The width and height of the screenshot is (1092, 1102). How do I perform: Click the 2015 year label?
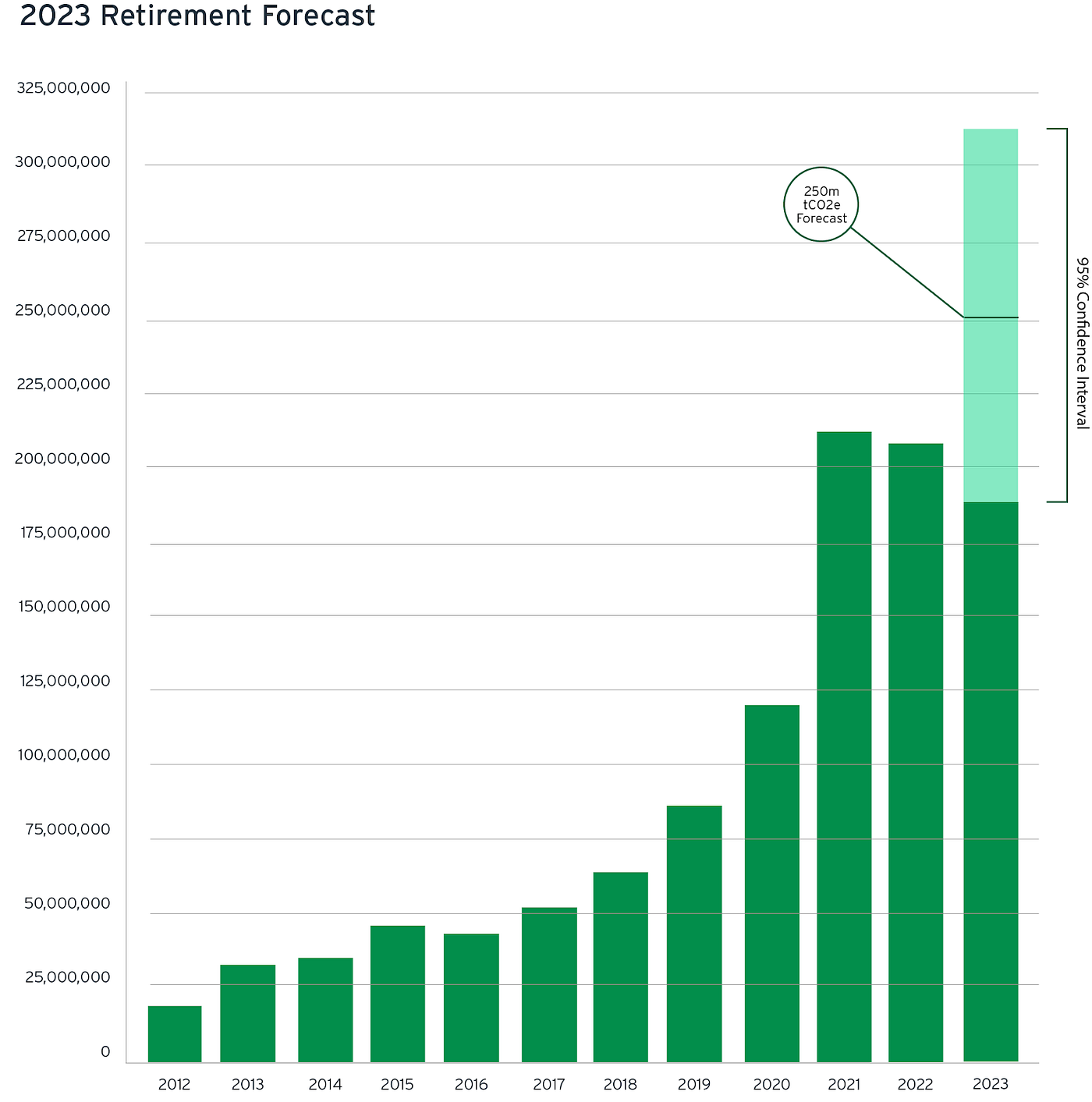coord(397,1084)
